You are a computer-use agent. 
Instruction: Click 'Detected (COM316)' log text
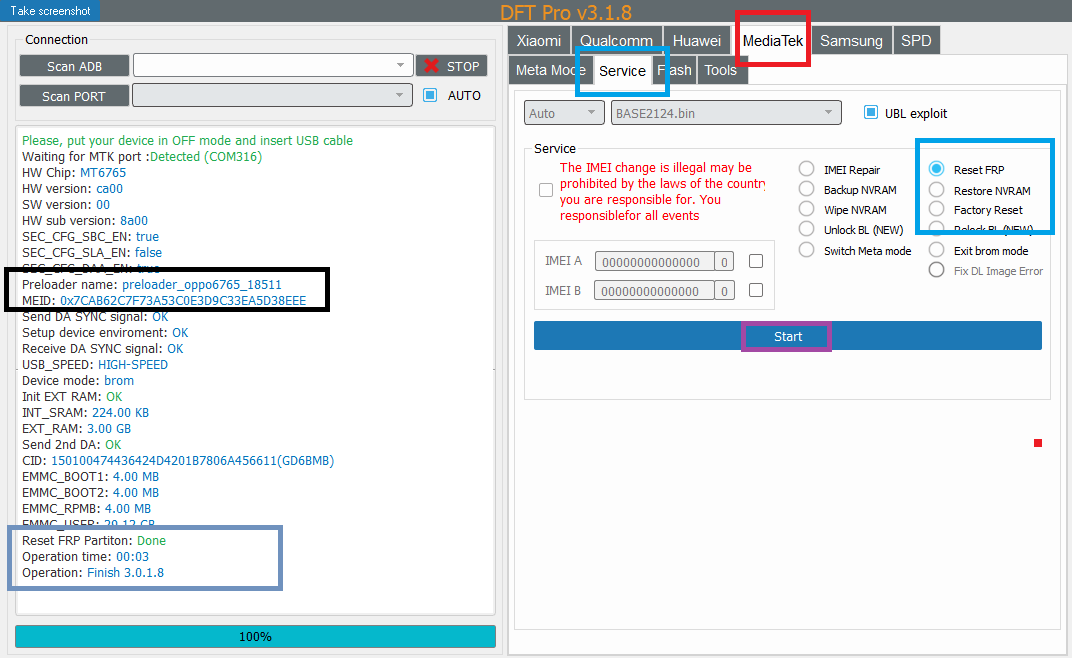tap(206, 157)
